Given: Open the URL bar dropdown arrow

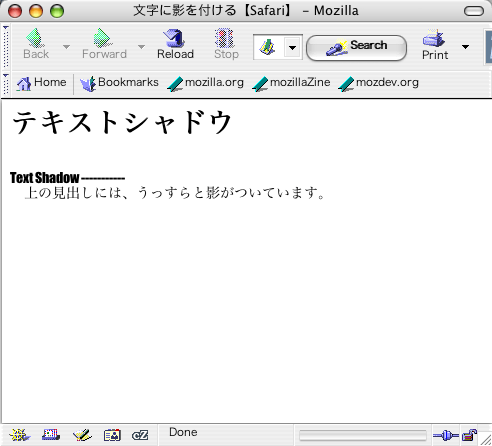Looking at the screenshot, I should coord(292,47).
